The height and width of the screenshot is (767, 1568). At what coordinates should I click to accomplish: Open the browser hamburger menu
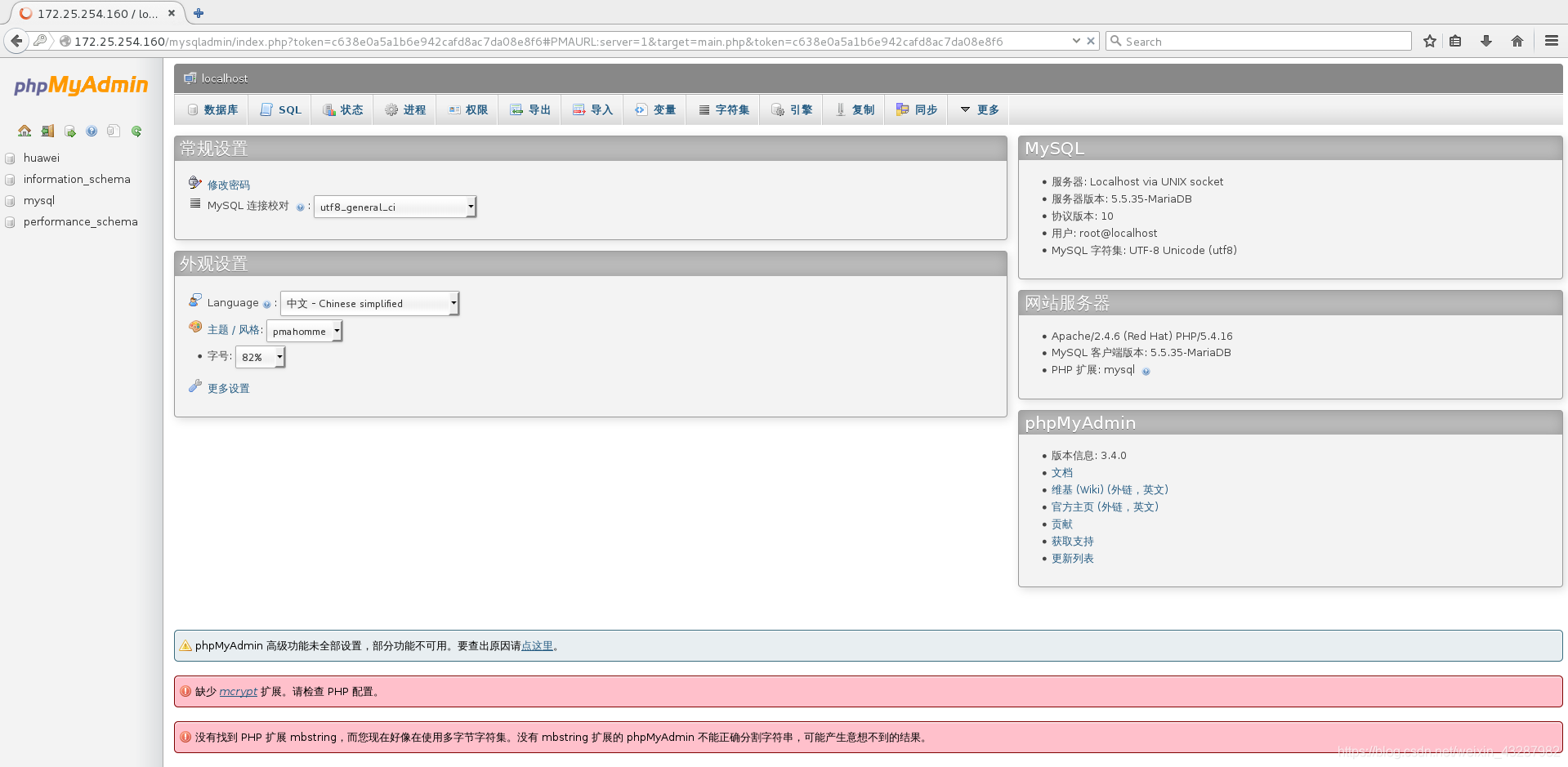point(1551,41)
